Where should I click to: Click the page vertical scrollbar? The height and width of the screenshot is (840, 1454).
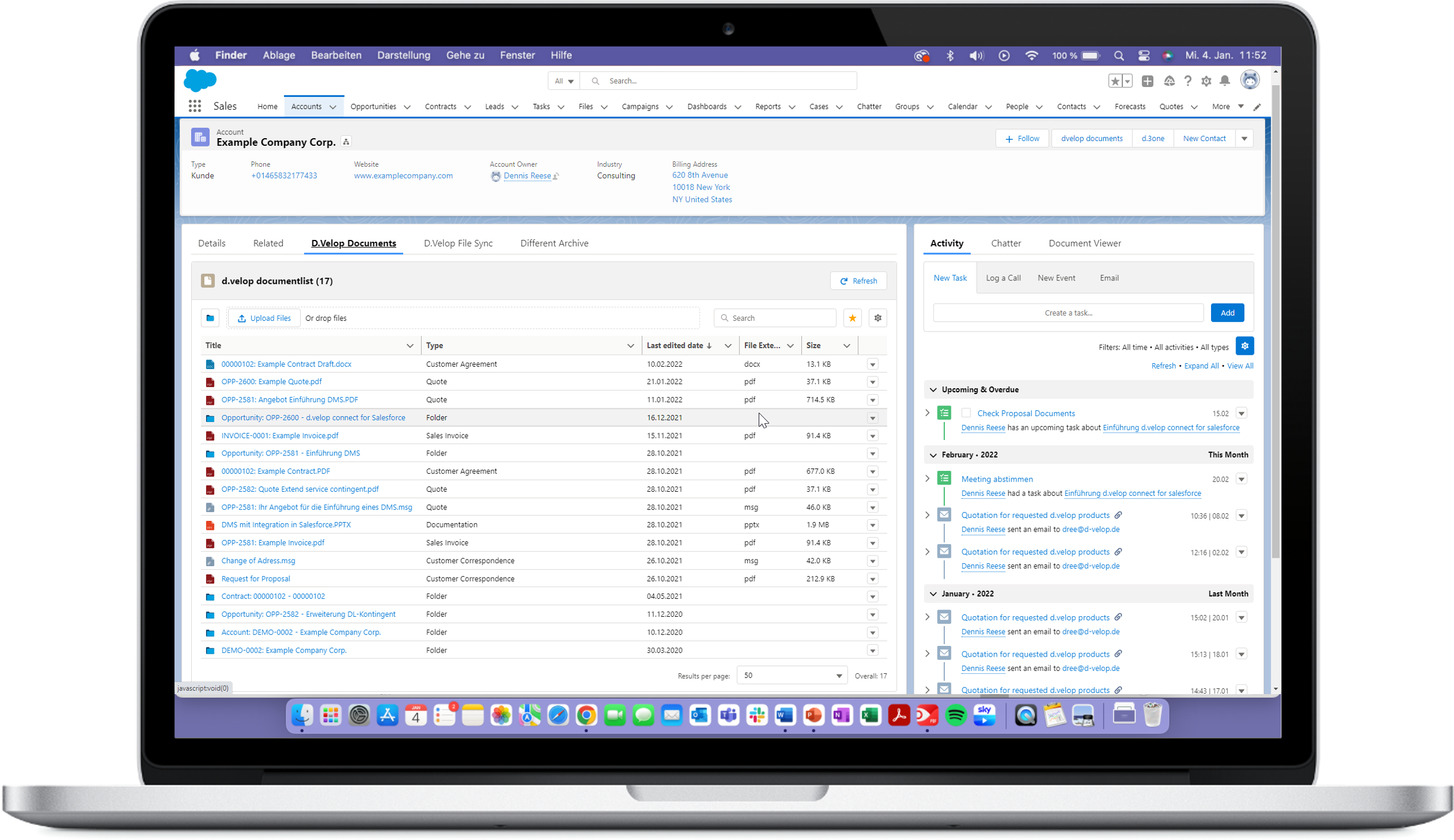(x=1275, y=321)
